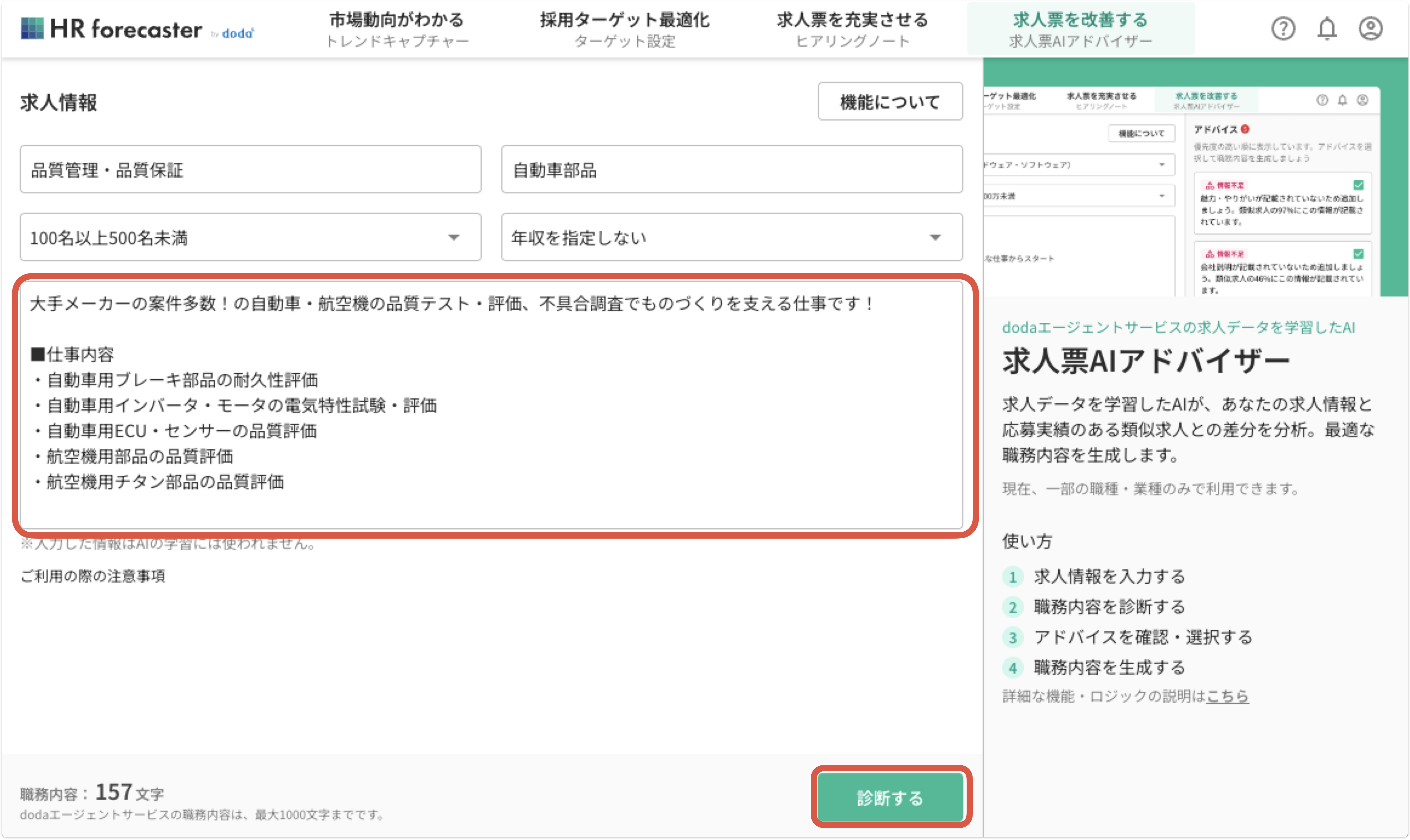The image size is (1410, 840).
Task: Go to the 求人票を充実させる tab
Action: (852, 30)
